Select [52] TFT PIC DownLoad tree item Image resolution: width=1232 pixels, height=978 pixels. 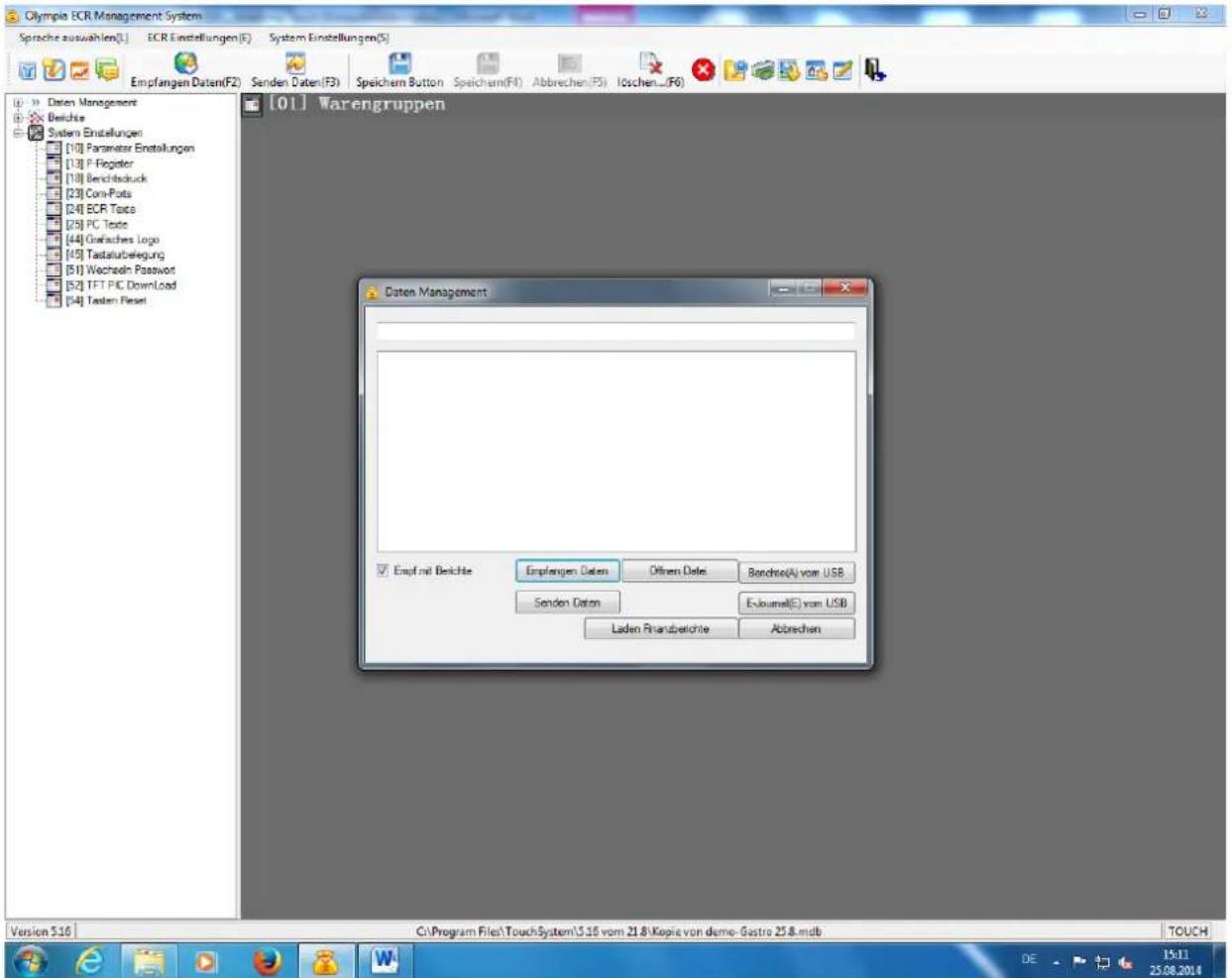121,285
